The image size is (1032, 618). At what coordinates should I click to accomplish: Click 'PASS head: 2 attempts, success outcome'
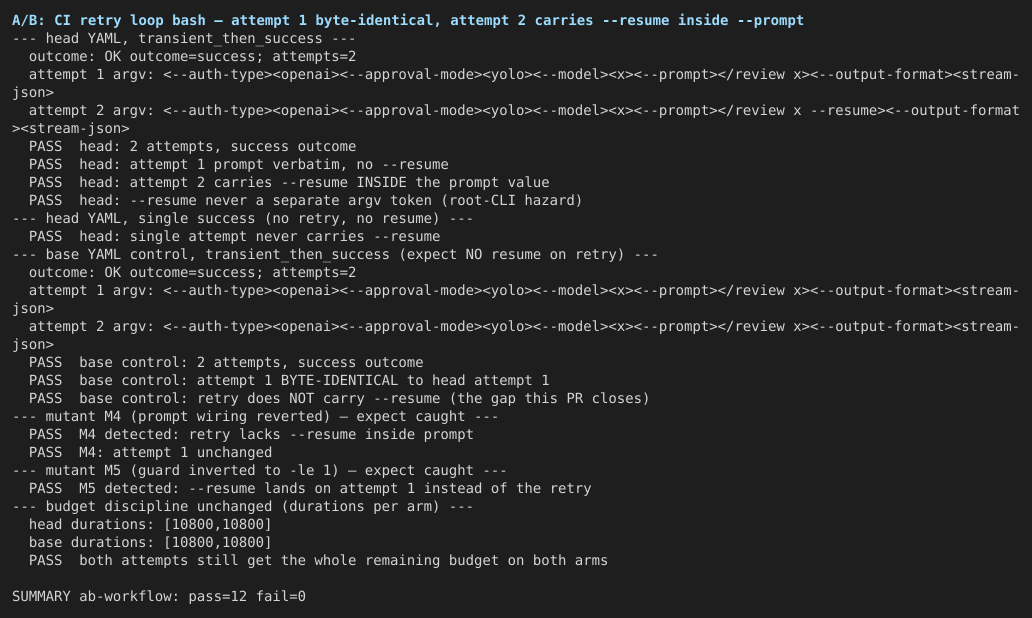192,146
